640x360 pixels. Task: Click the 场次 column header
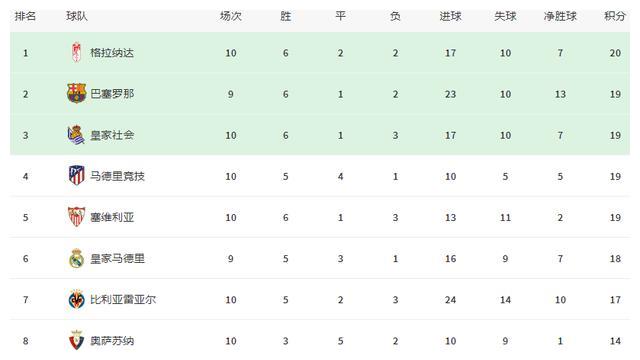click(x=231, y=16)
